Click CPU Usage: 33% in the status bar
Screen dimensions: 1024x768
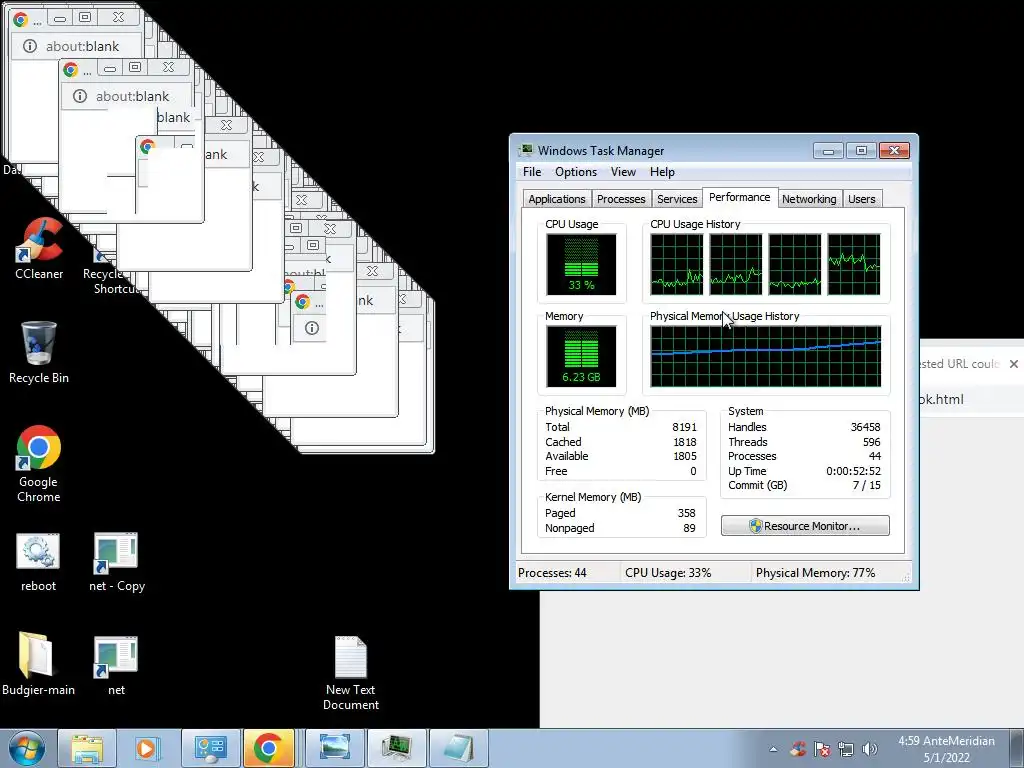[x=668, y=573]
